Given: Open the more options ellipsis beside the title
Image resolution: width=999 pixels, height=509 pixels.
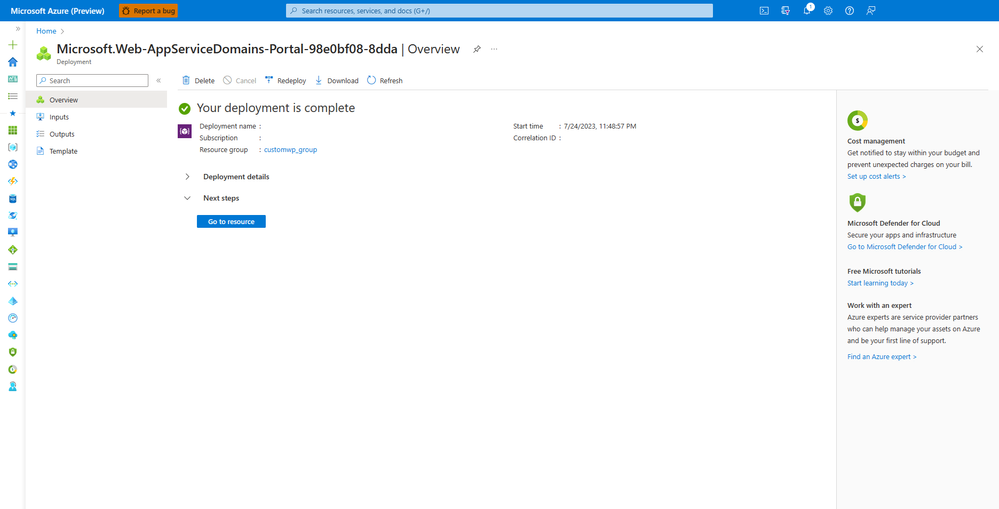Looking at the screenshot, I should [x=494, y=49].
